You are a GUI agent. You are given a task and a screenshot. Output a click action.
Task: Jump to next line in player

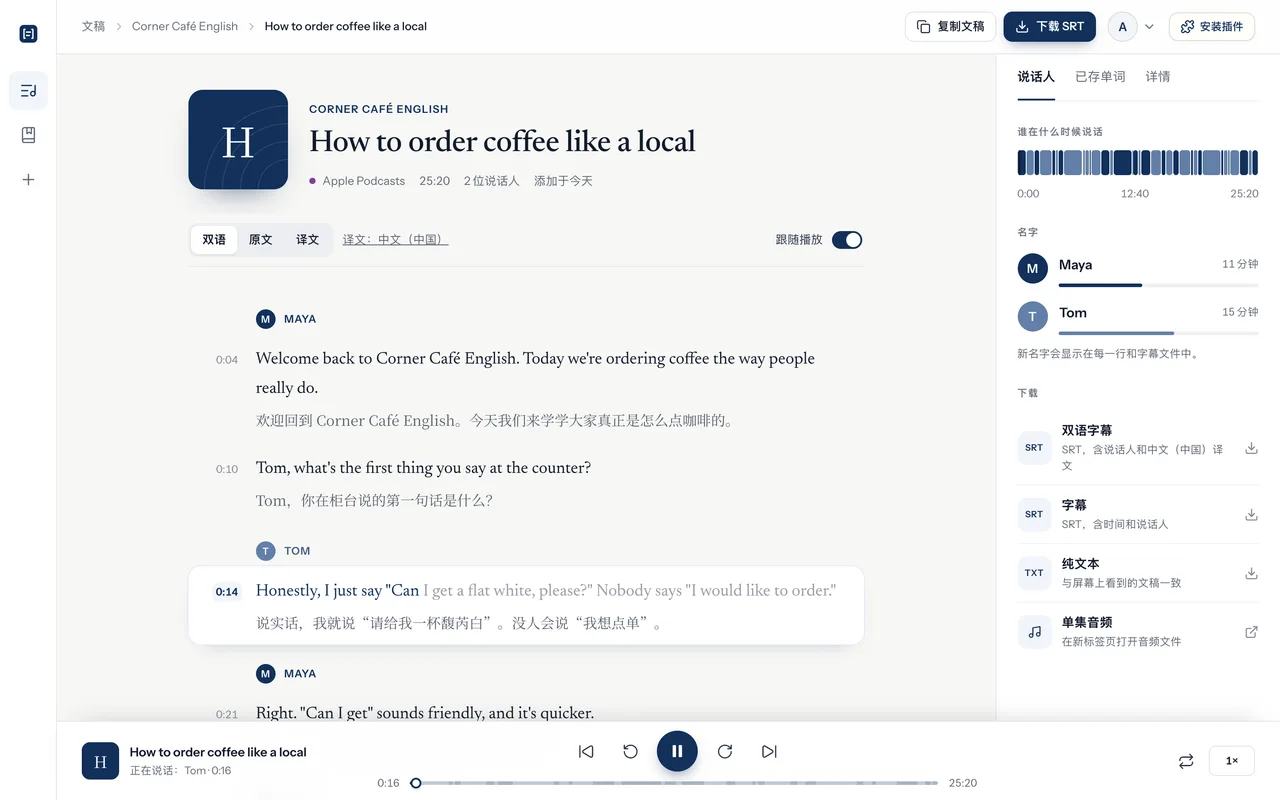point(769,751)
